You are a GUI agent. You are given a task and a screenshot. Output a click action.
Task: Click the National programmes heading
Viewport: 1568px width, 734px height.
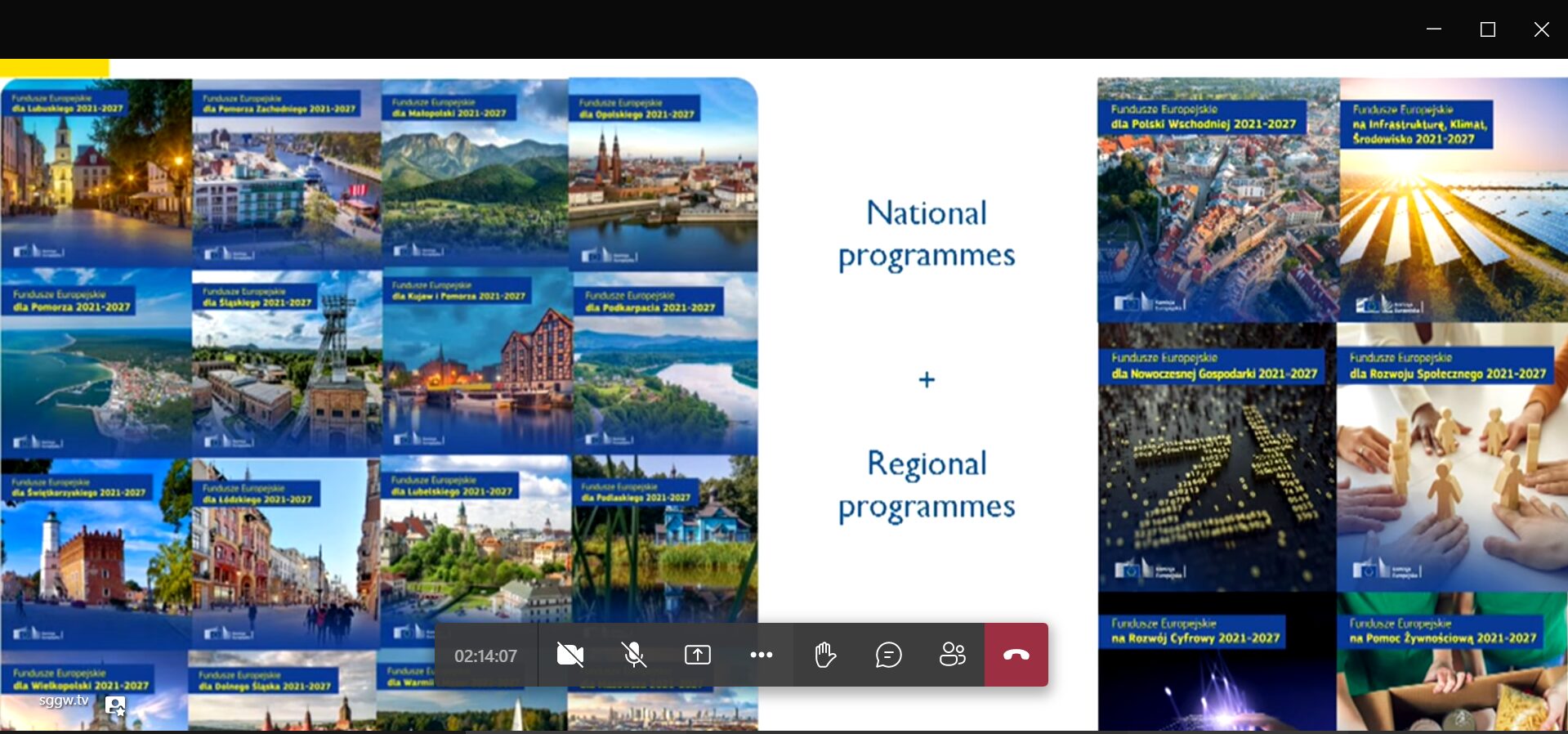(x=927, y=234)
